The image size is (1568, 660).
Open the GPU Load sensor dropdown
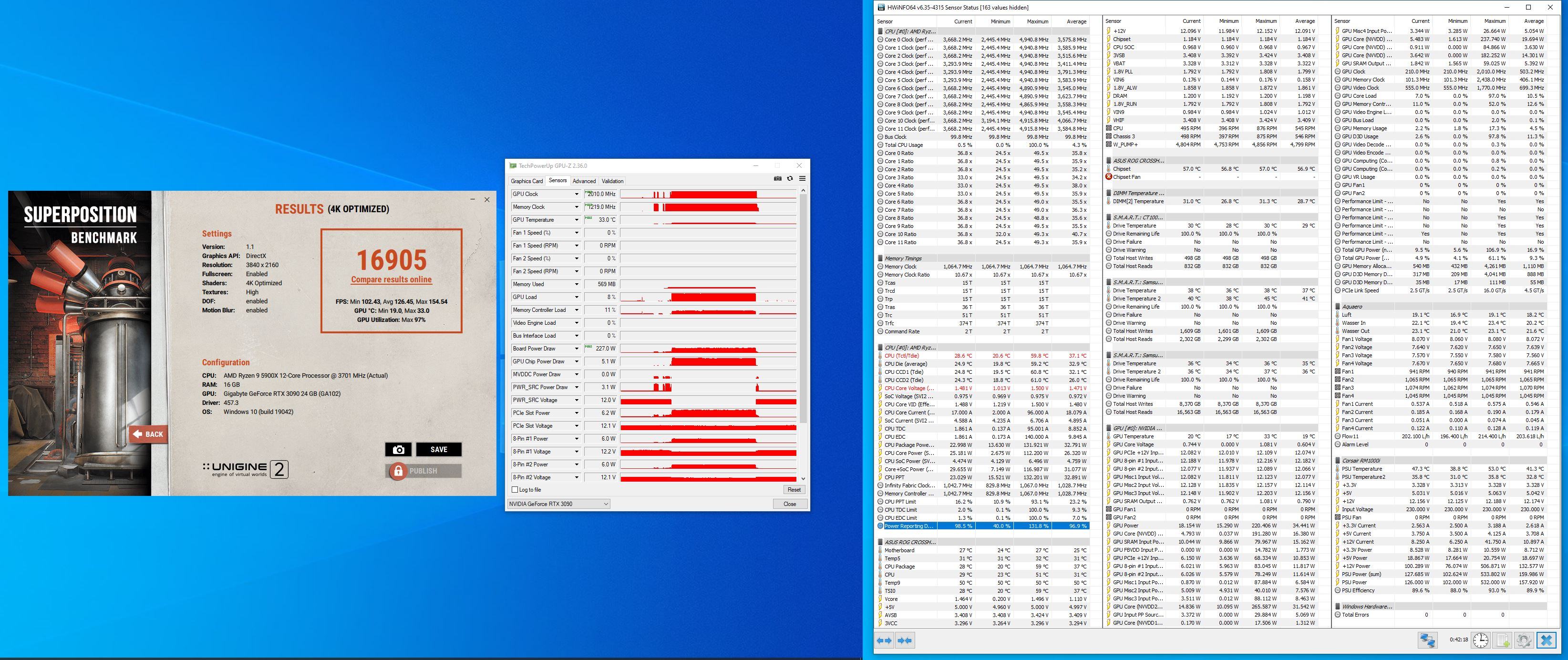pyautogui.click(x=577, y=297)
